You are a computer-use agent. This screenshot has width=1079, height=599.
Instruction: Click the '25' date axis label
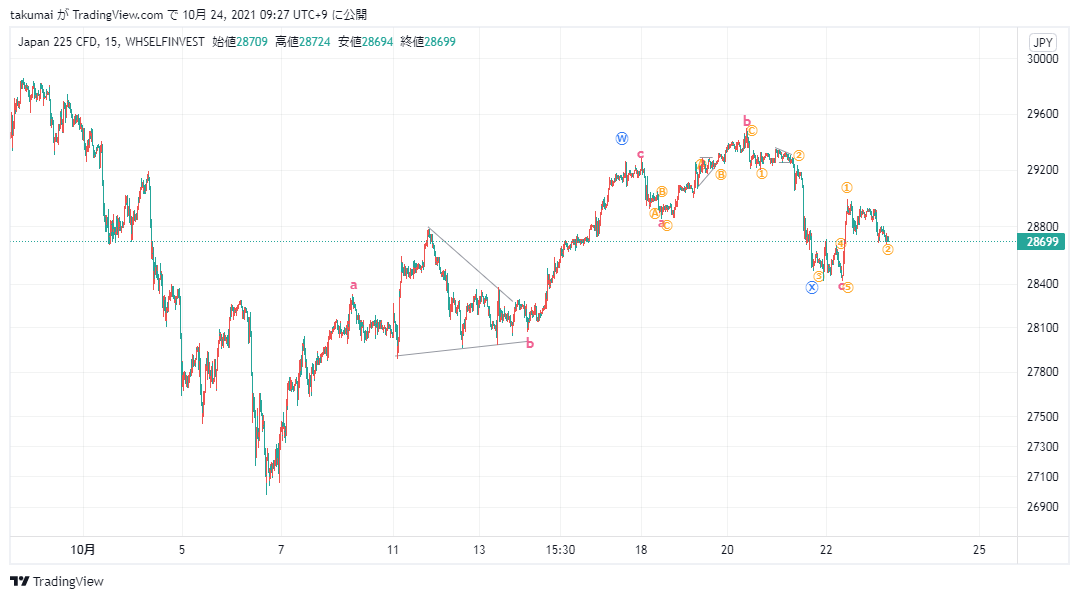pos(979,550)
